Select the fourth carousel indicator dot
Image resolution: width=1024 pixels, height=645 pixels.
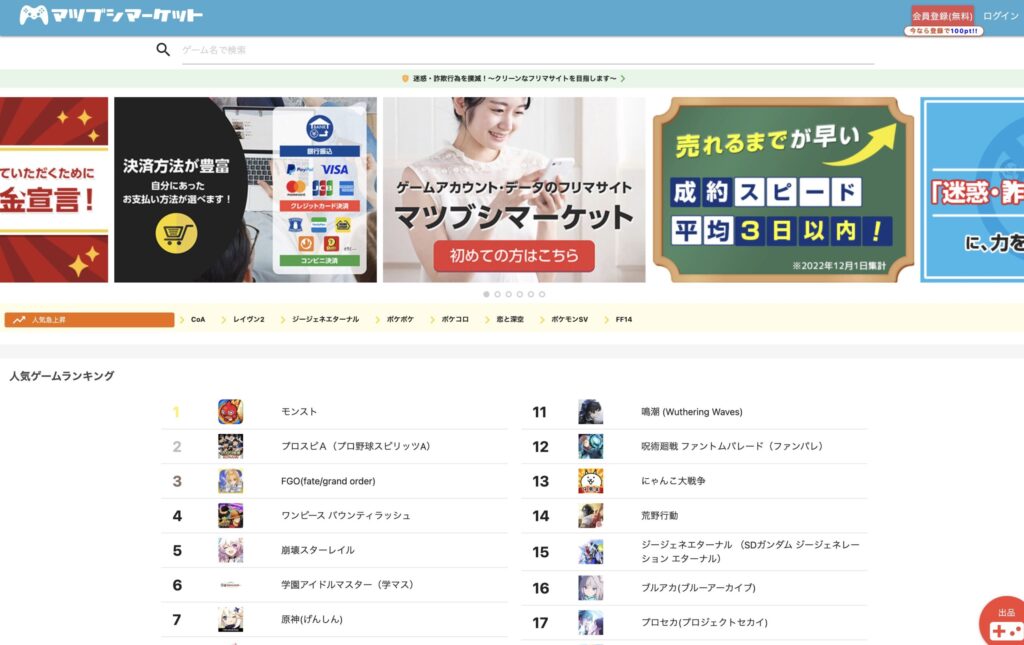pyautogui.click(x=520, y=294)
